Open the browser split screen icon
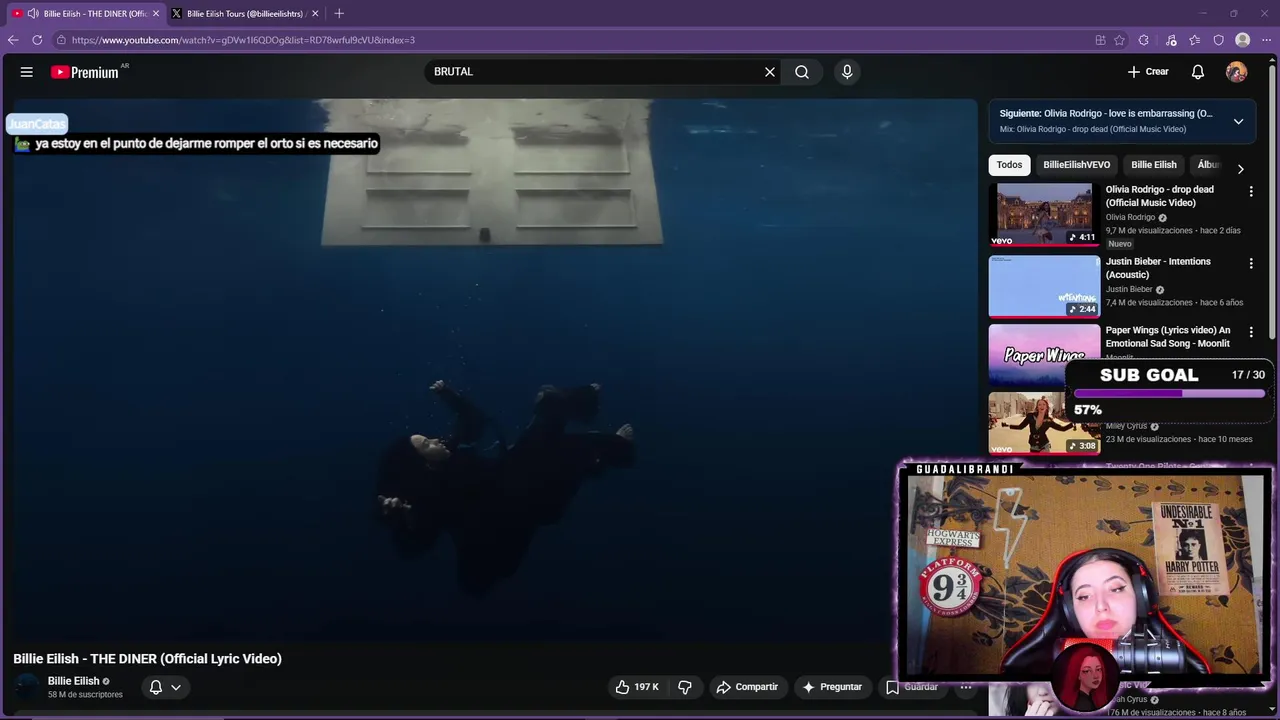The width and height of the screenshot is (1280, 720). (1100, 40)
